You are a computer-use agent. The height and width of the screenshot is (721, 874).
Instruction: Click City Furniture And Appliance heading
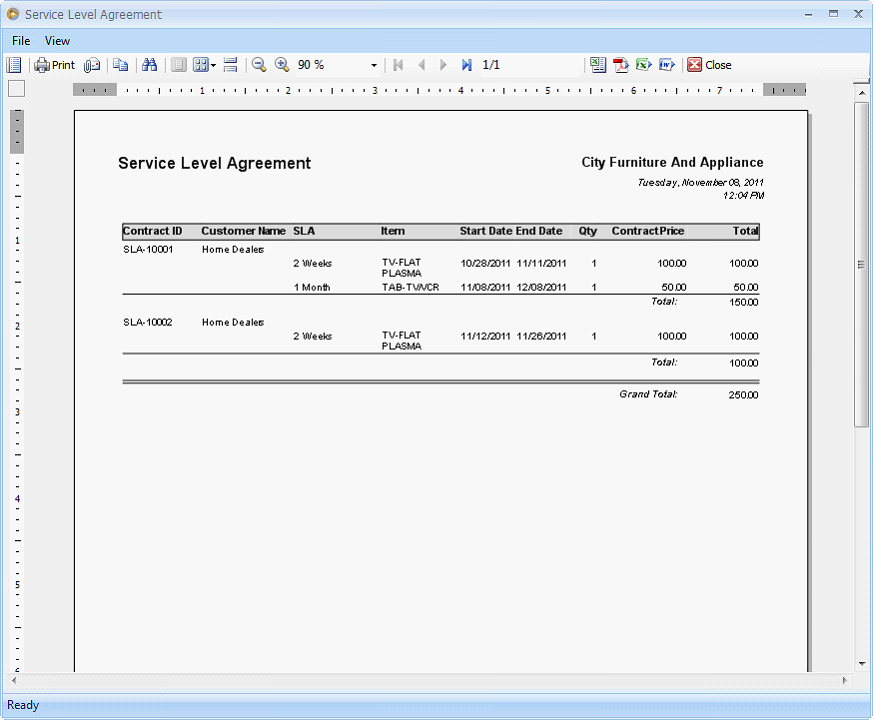pos(672,162)
